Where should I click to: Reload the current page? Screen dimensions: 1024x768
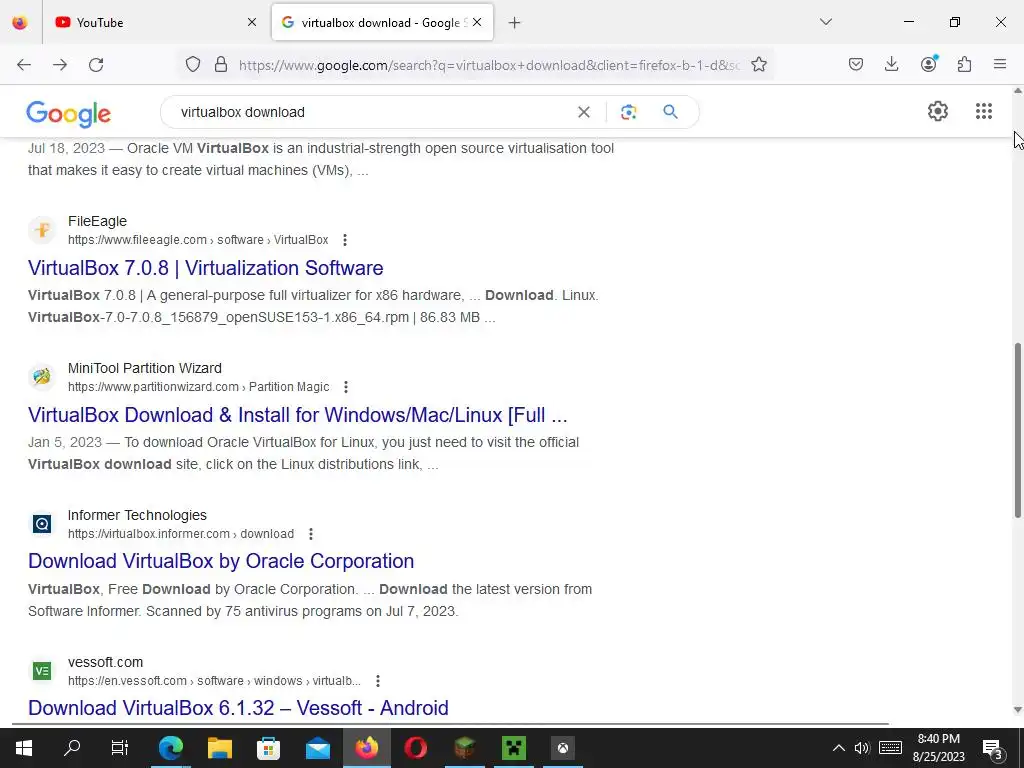(96, 65)
